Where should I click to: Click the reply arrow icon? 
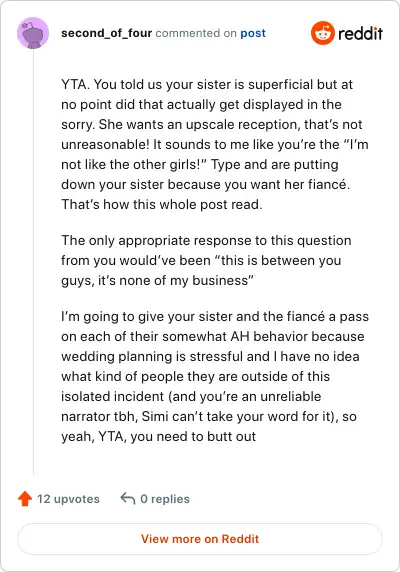coord(128,498)
